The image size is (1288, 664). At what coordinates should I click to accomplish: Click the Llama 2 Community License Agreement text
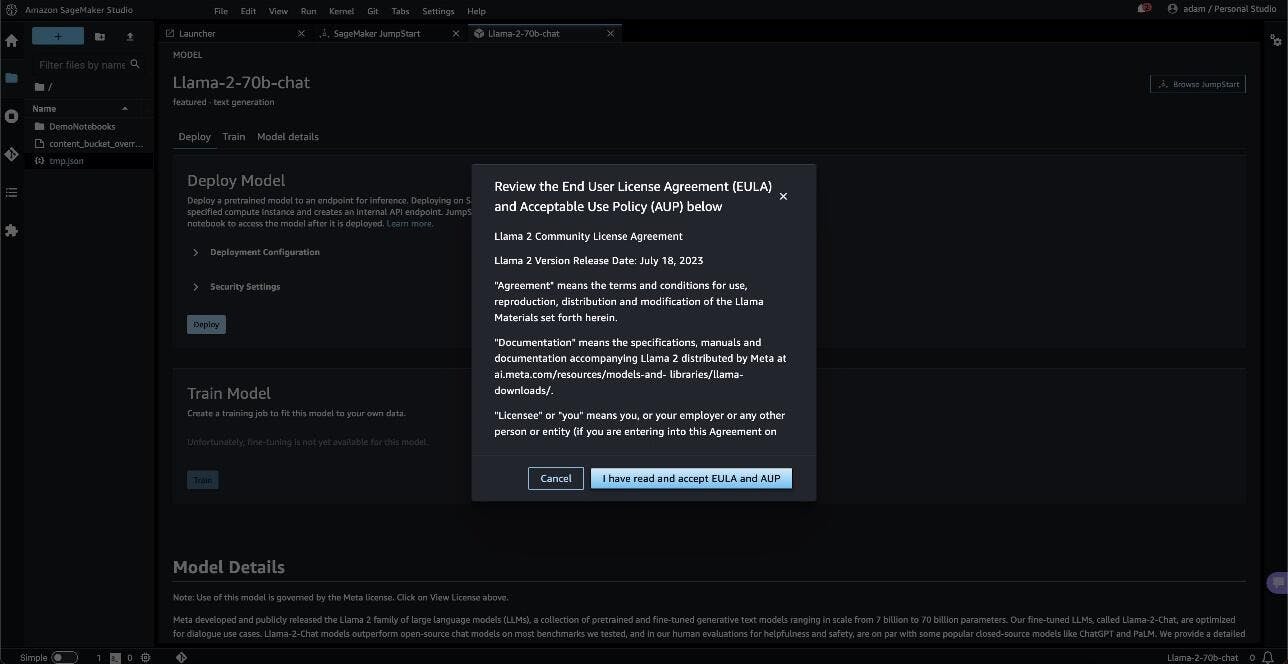(588, 237)
